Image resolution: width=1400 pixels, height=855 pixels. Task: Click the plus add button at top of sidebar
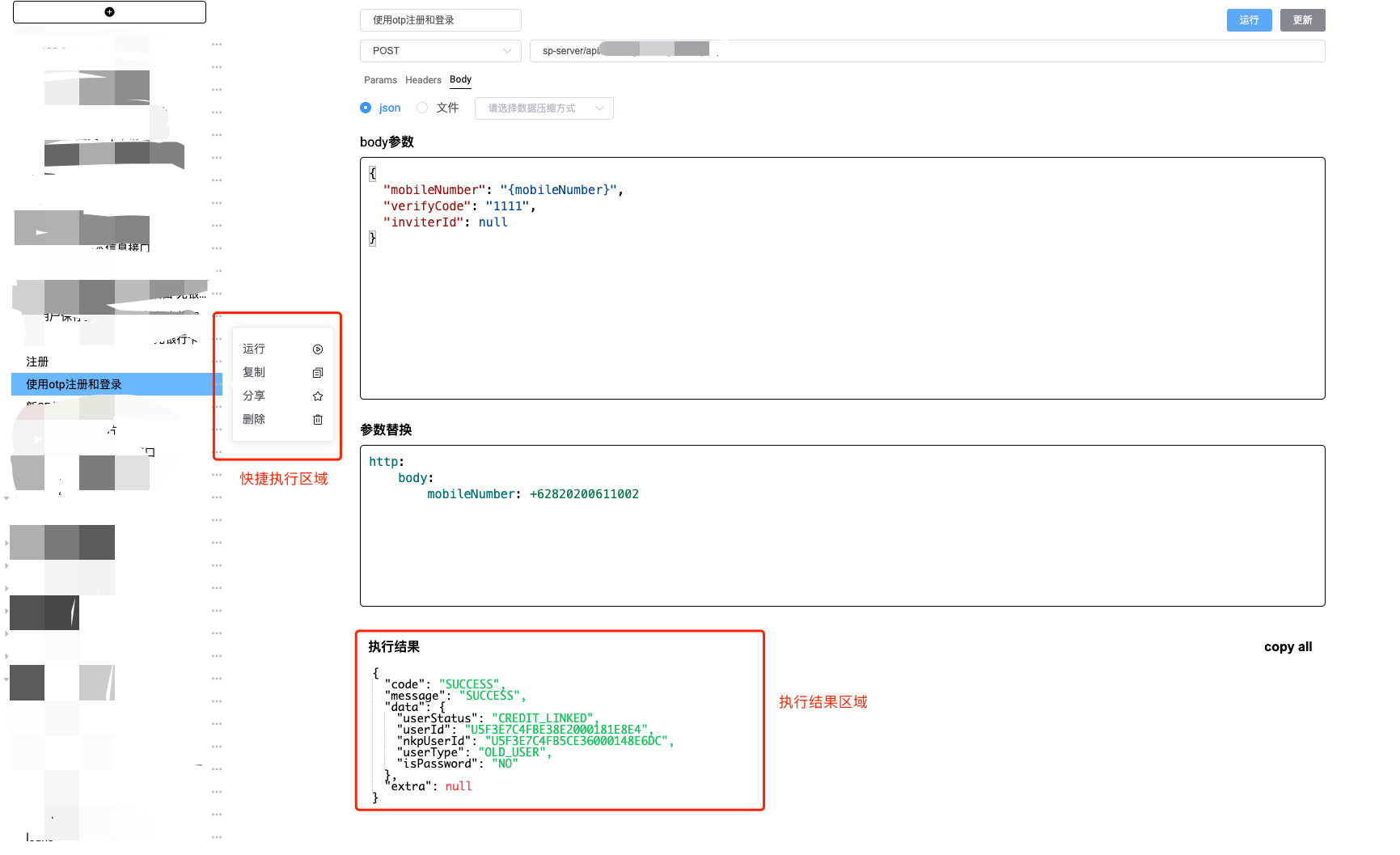click(x=109, y=12)
